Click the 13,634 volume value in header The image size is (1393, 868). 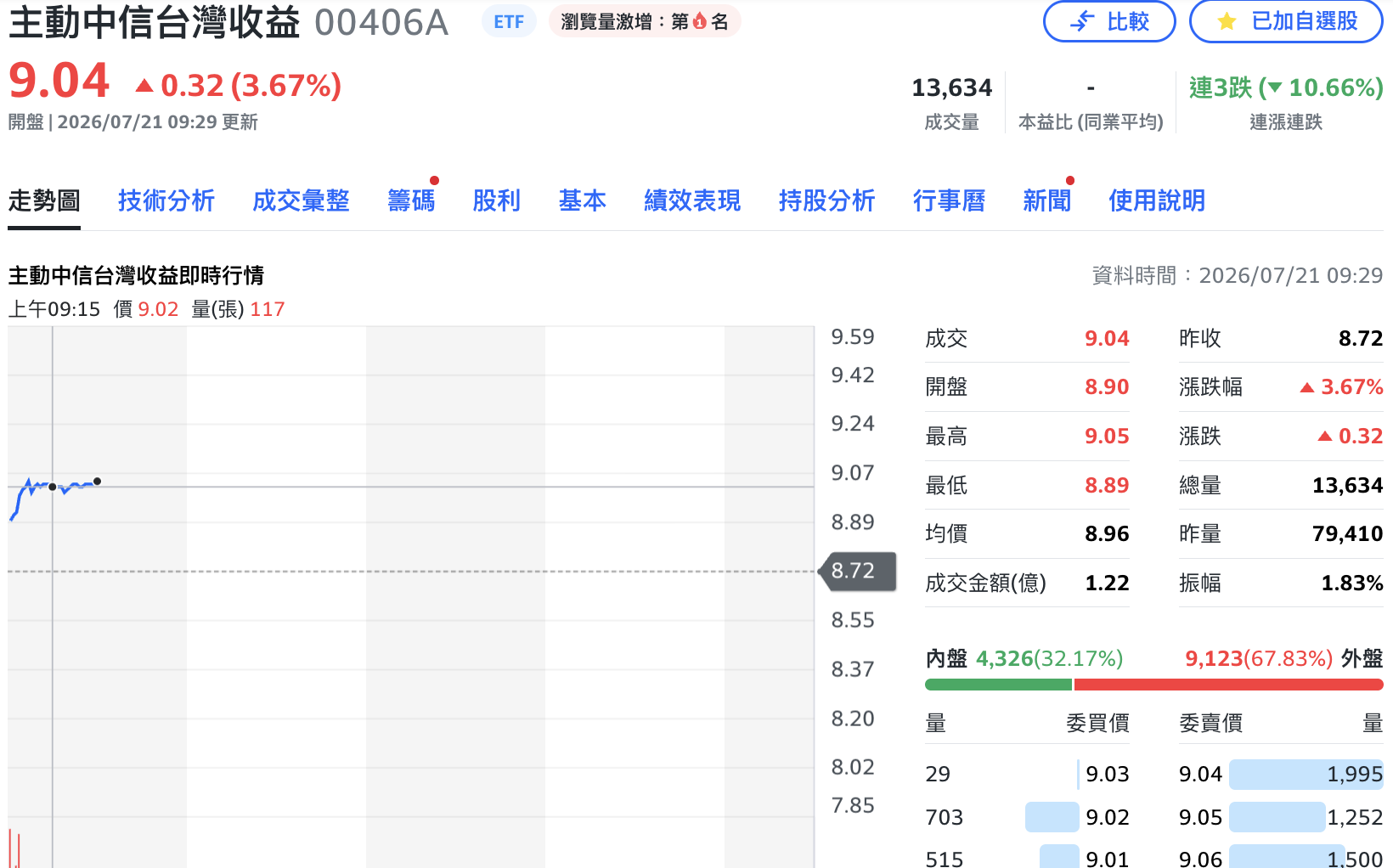[x=951, y=87]
